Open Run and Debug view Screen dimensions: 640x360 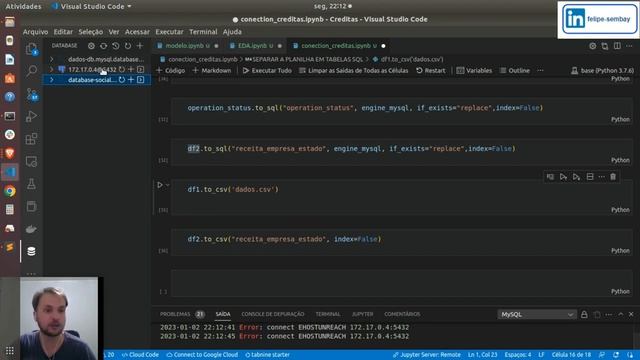click(31, 116)
